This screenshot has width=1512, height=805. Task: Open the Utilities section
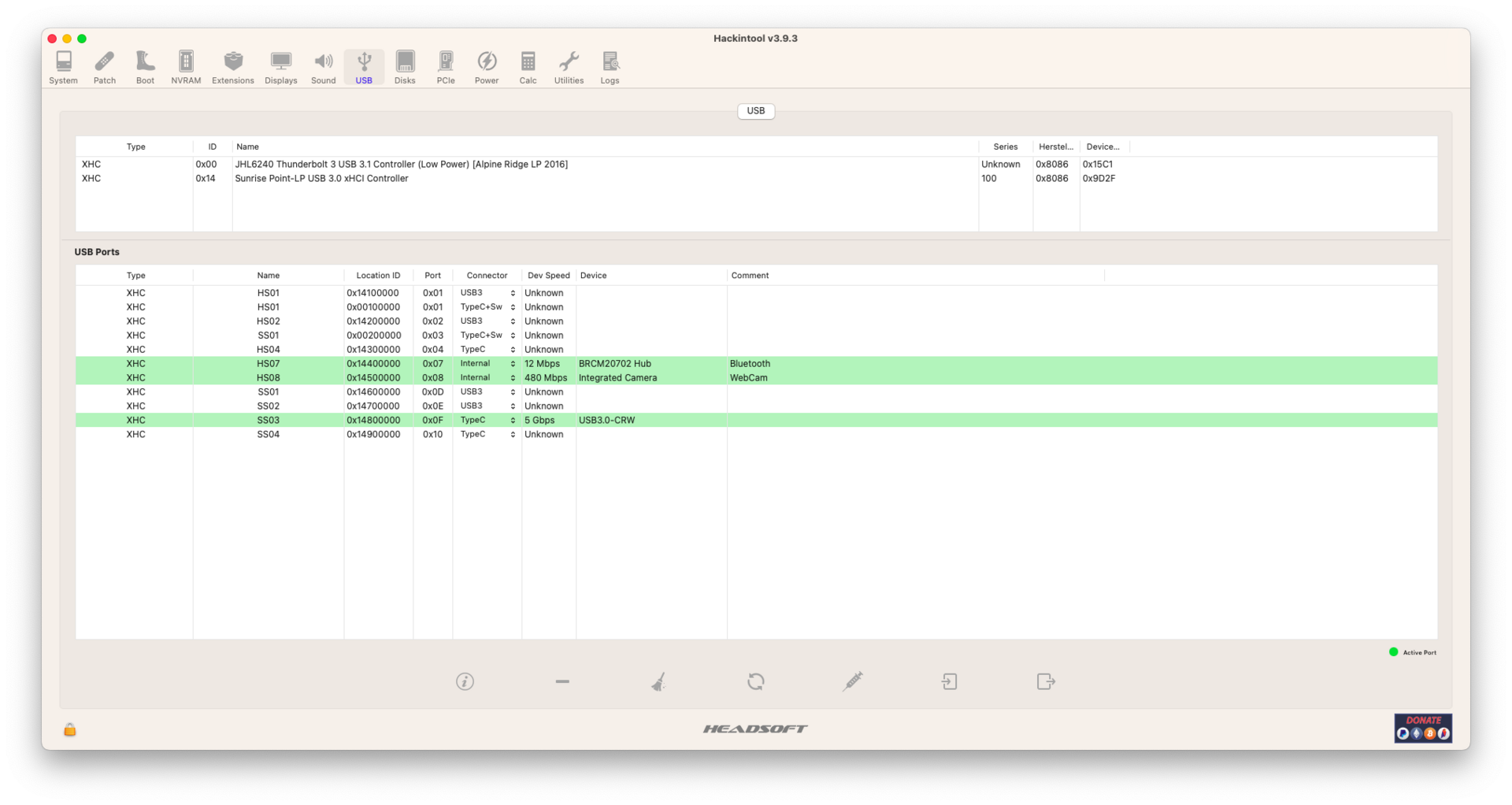coord(569,68)
